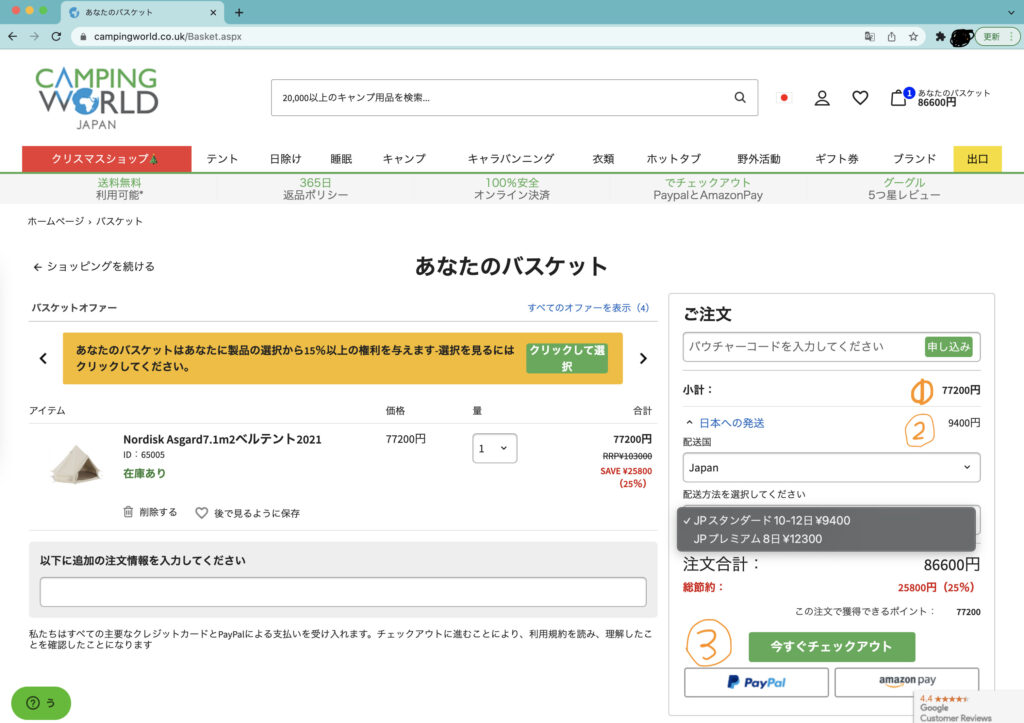Image resolution: width=1024 pixels, height=723 pixels.
Task: Click ショッピングを続ける link
Action: coord(94,266)
